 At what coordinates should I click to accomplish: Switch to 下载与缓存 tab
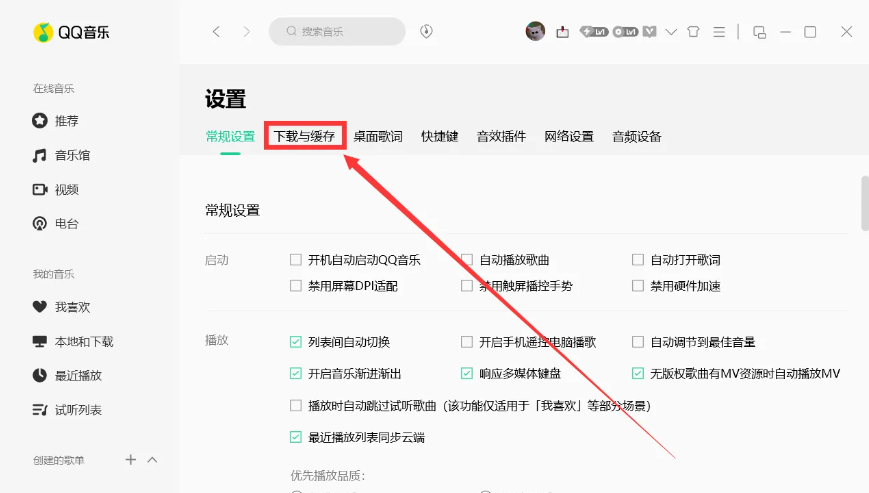[x=305, y=136]
